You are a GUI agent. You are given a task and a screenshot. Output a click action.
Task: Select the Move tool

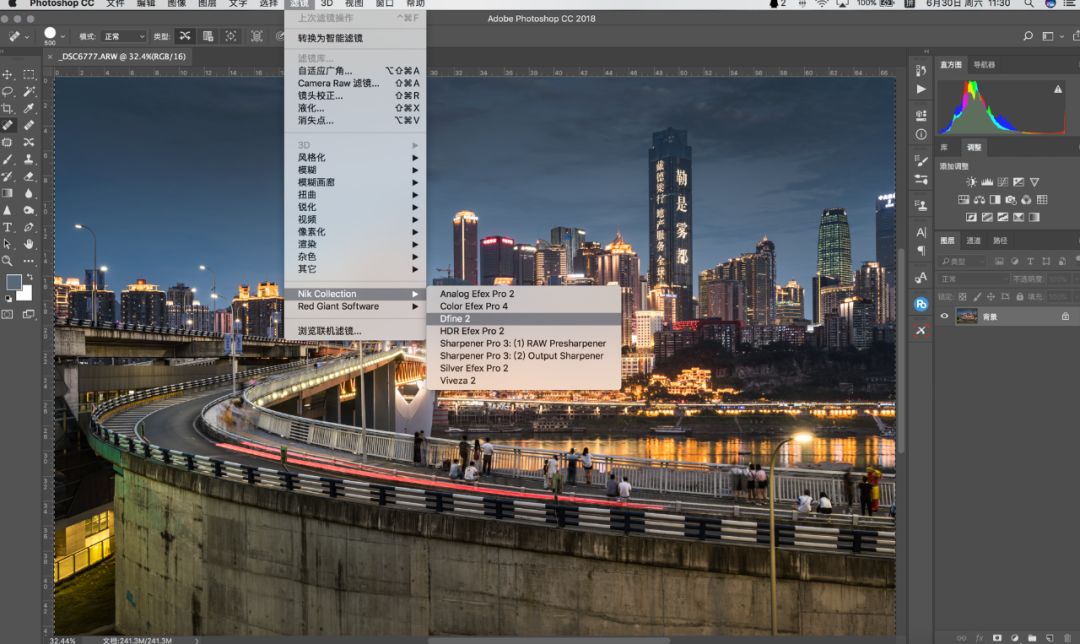pyautogui.click(x=8, y=74)
